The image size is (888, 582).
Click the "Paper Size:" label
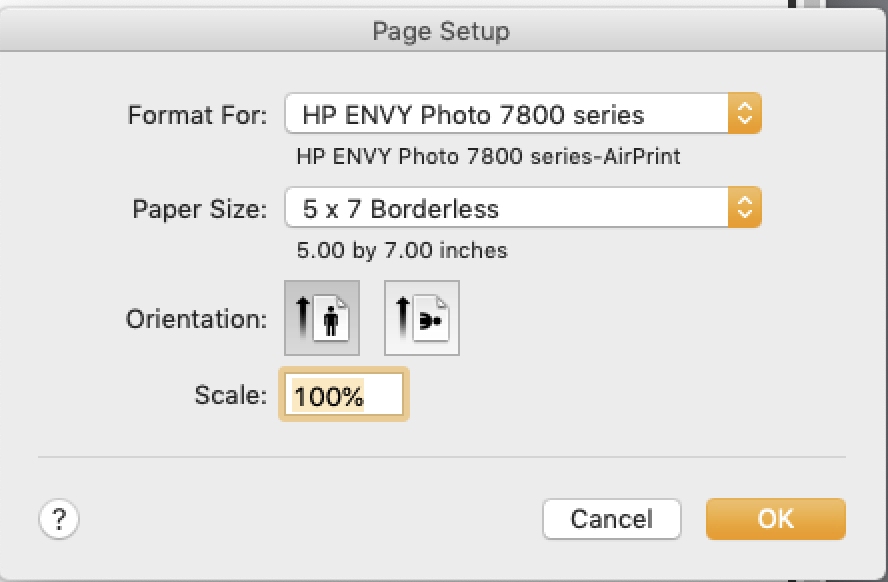[200, 209]
